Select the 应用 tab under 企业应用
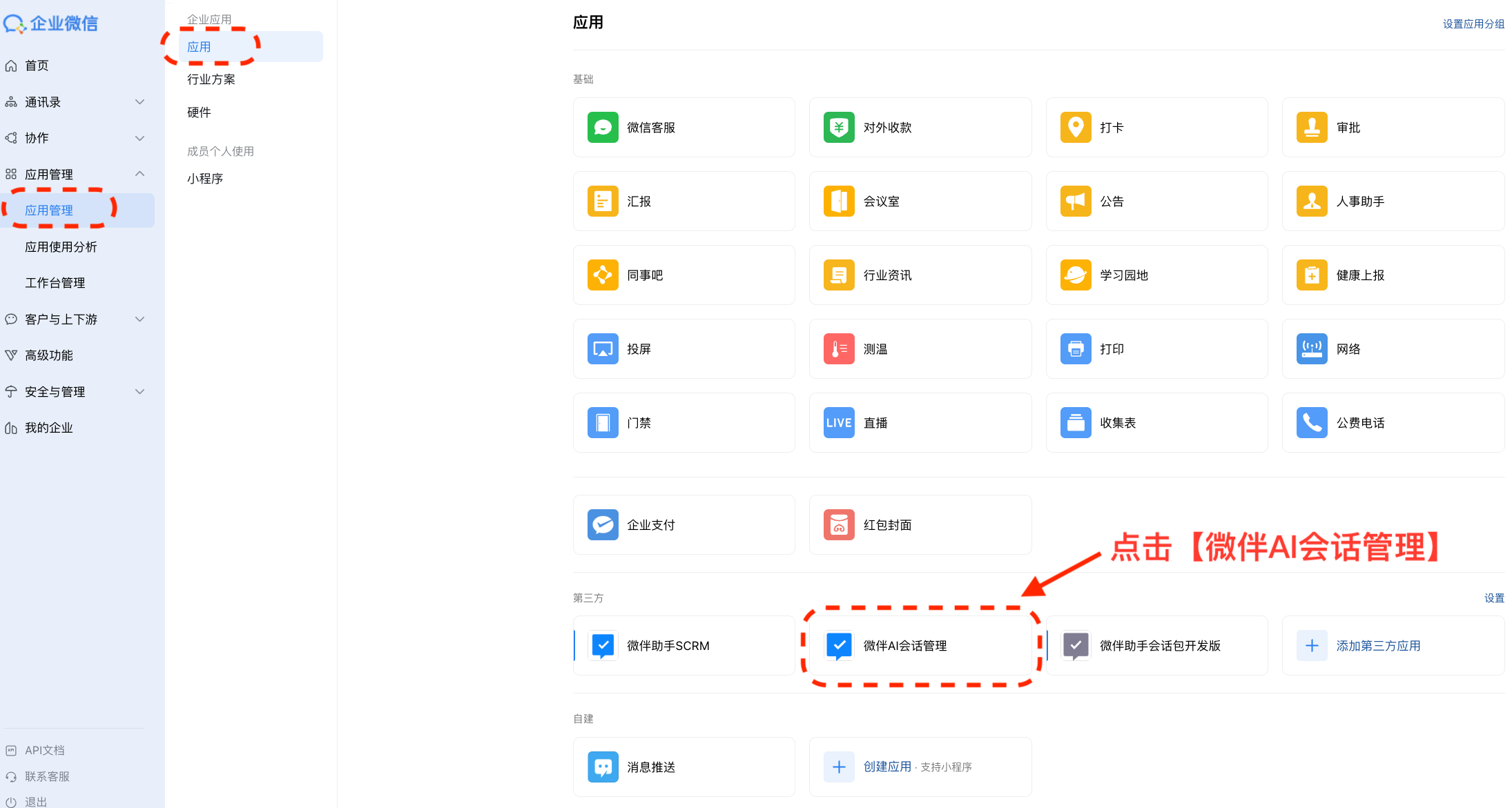Screen dimensions: 1512x808 (x=251, y=46)
